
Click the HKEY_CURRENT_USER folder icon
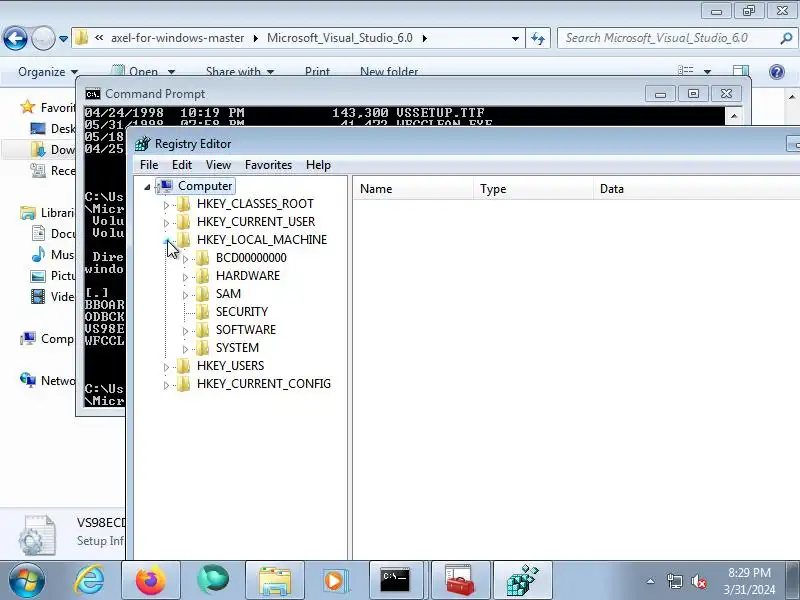tap(183, 222)
